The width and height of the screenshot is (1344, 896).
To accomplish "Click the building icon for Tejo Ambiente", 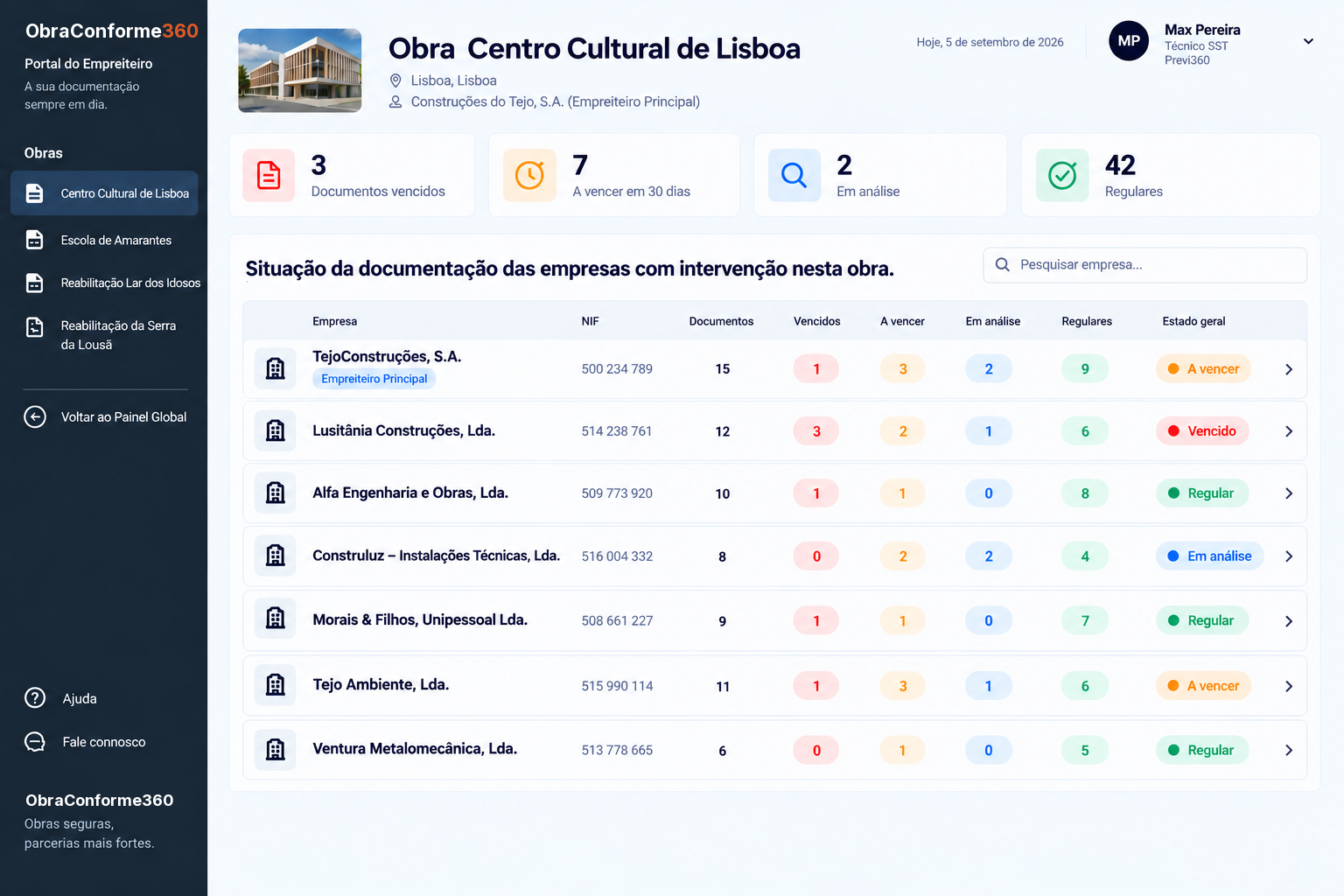I will click(276, 685).
